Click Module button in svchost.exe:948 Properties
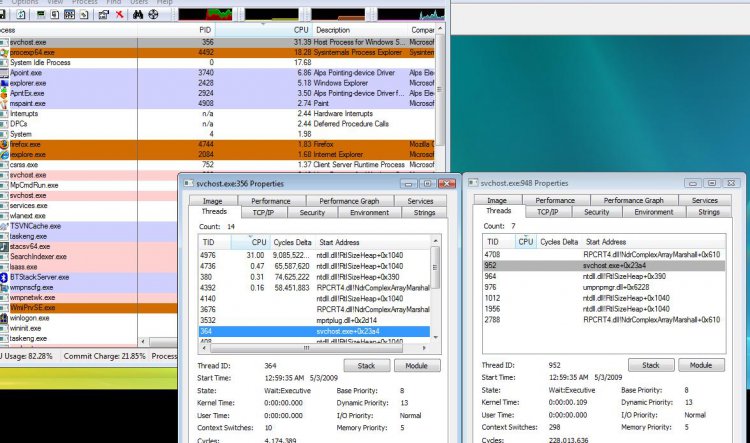The image size is (750, 443). (x=701, y=365)
